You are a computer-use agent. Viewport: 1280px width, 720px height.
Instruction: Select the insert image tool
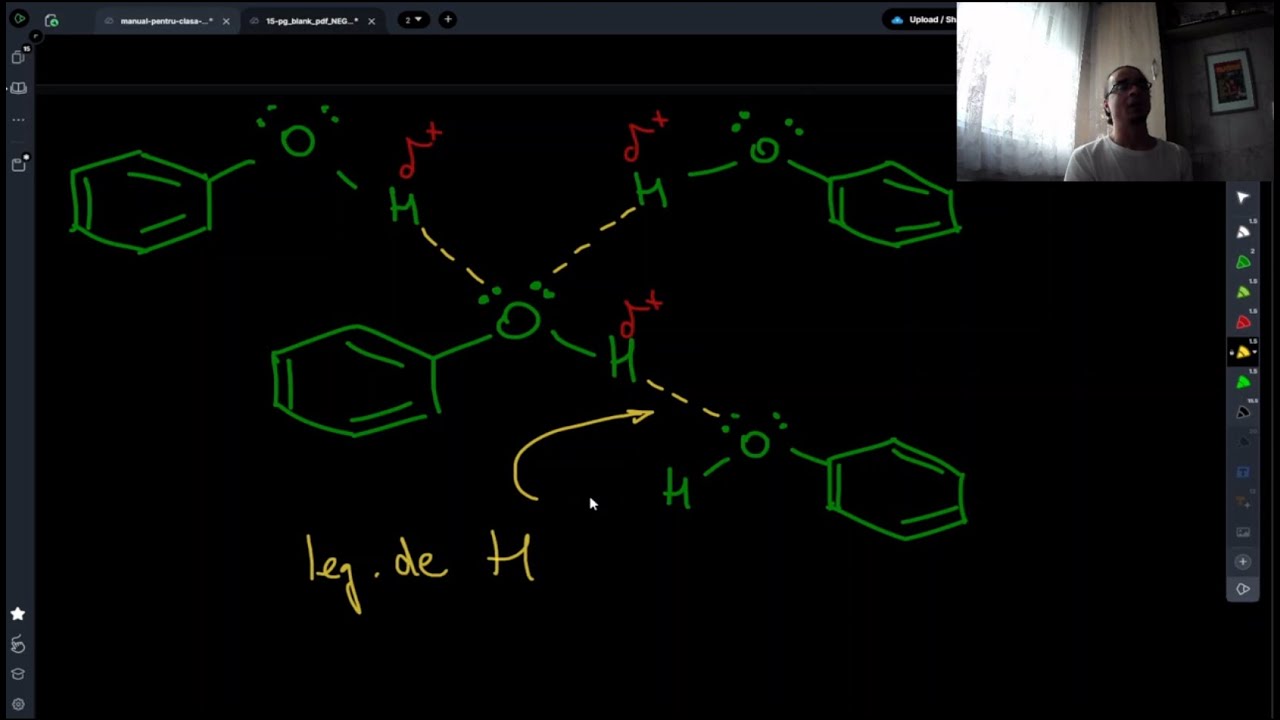1243,531
